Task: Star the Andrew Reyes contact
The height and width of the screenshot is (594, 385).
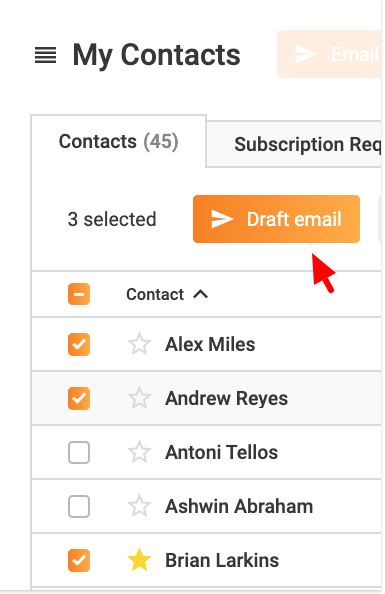Action: pyautogui.click(x=139, y=398)
